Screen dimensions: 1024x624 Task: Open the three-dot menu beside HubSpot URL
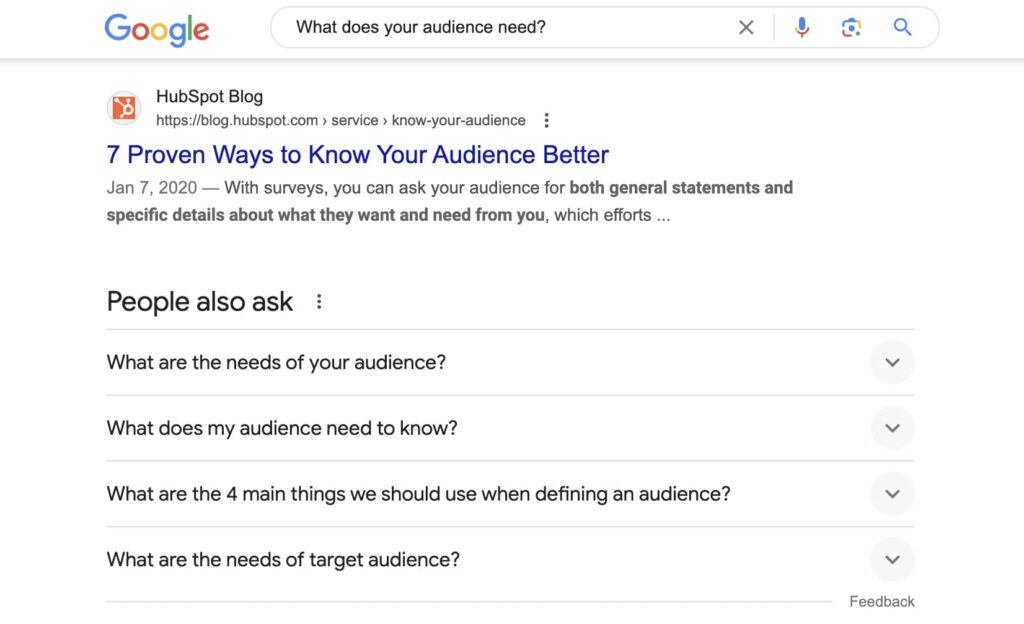point(547,120)
